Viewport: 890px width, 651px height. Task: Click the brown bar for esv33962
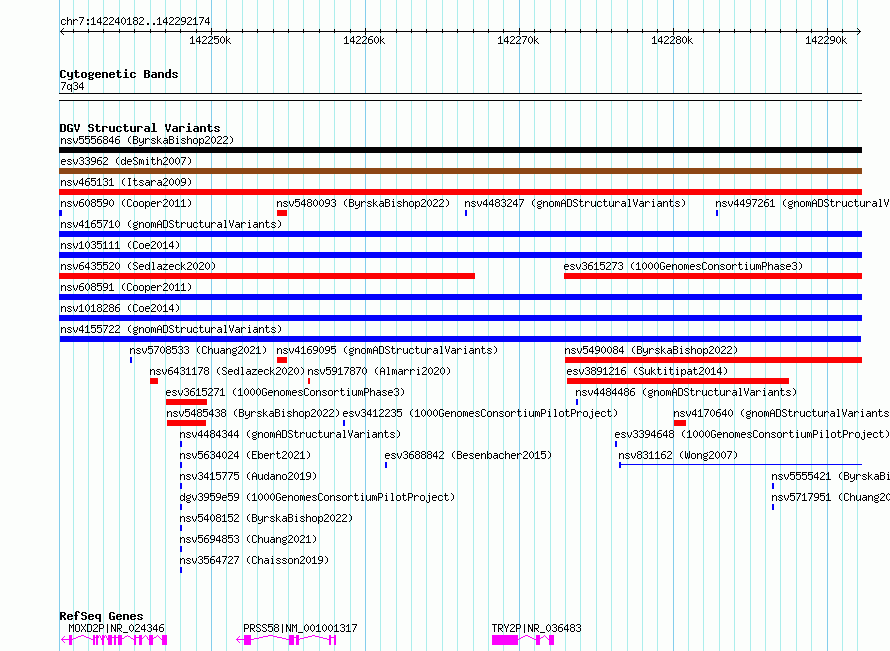click(x=460, y=171)
